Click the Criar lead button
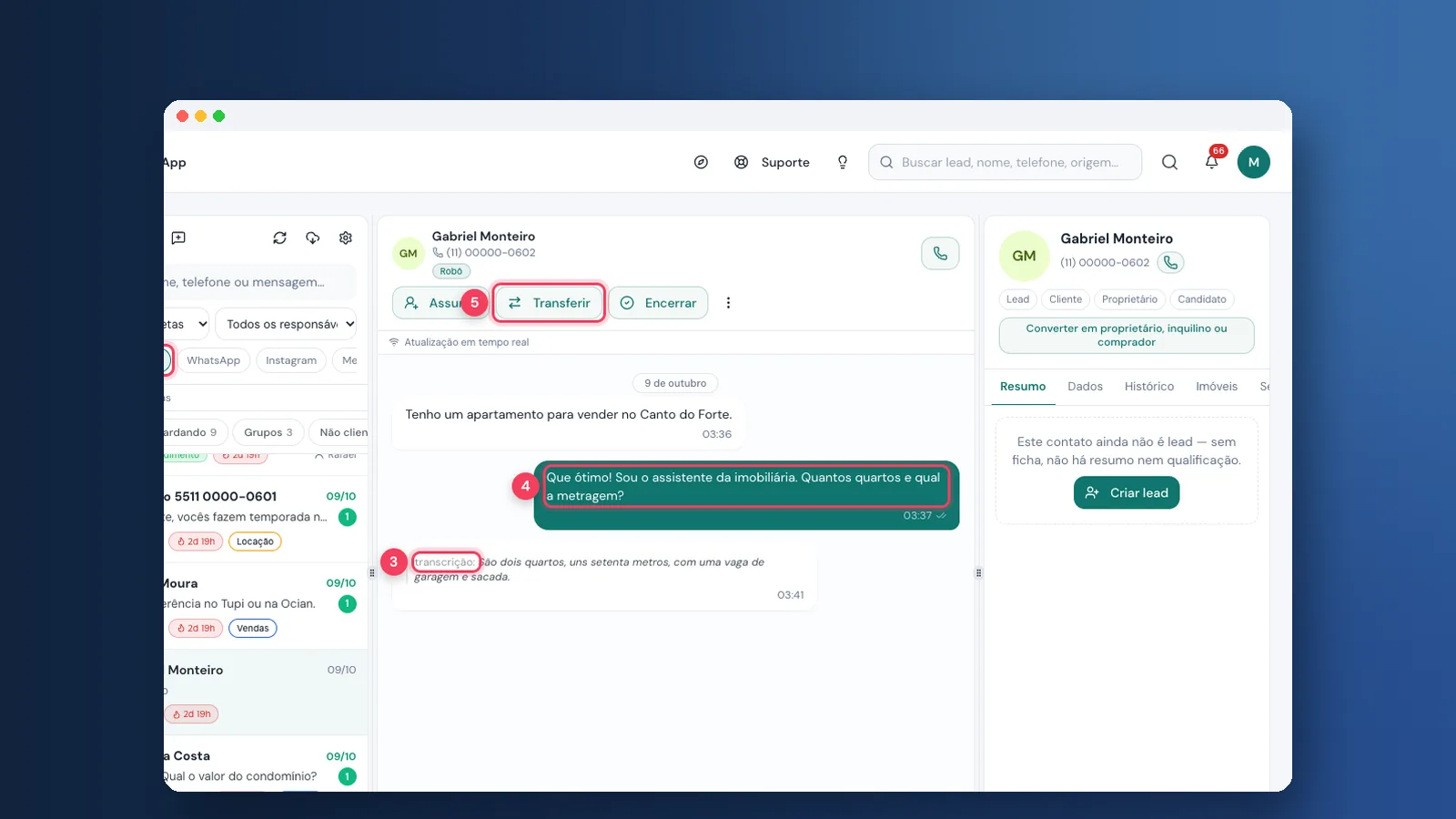Screen dimensions: 1456x819 tap(1127, 492)
